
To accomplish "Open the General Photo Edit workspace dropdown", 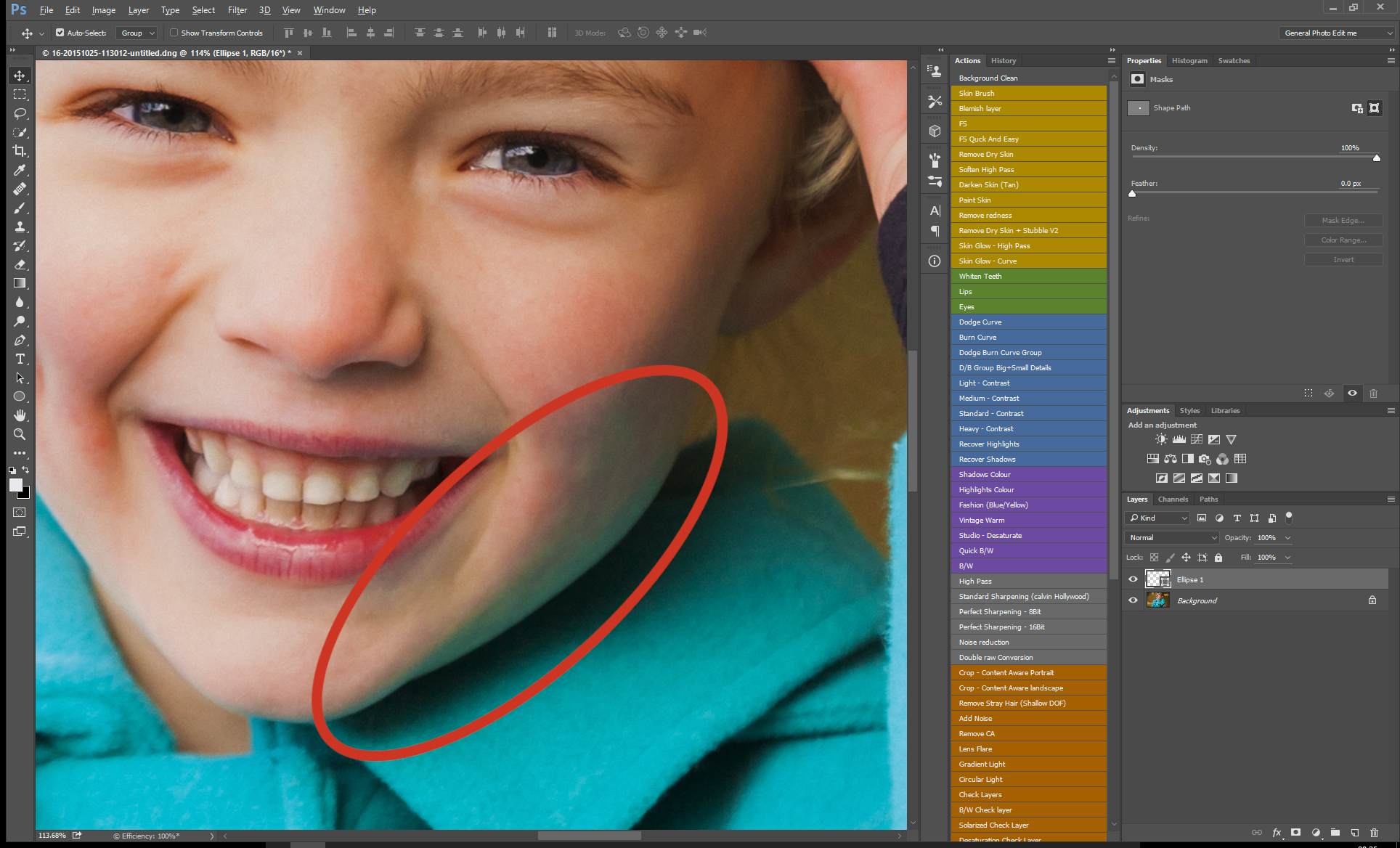I will (1335, 33).
